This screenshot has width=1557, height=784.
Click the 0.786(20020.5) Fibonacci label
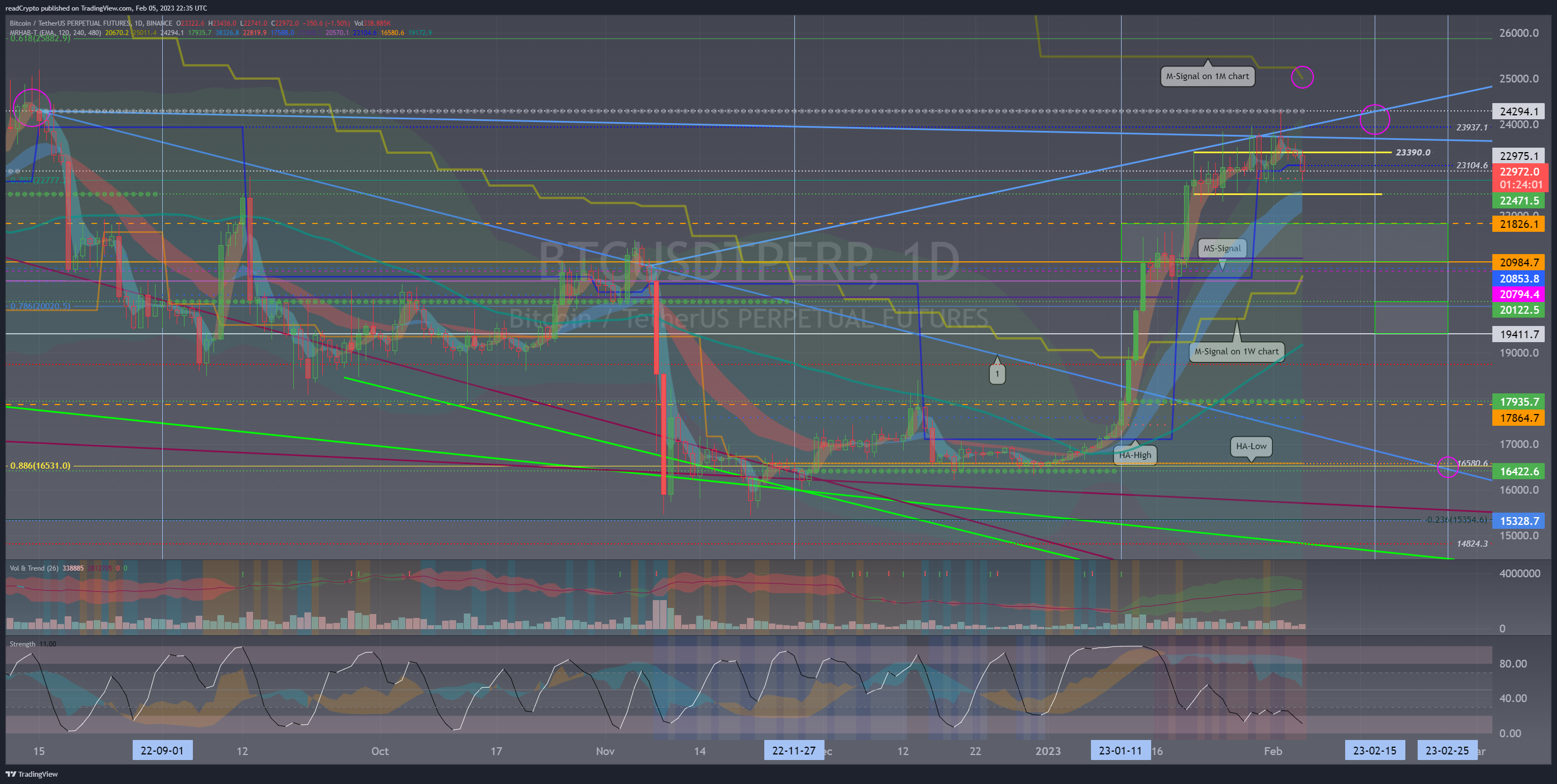click(40, 306)
